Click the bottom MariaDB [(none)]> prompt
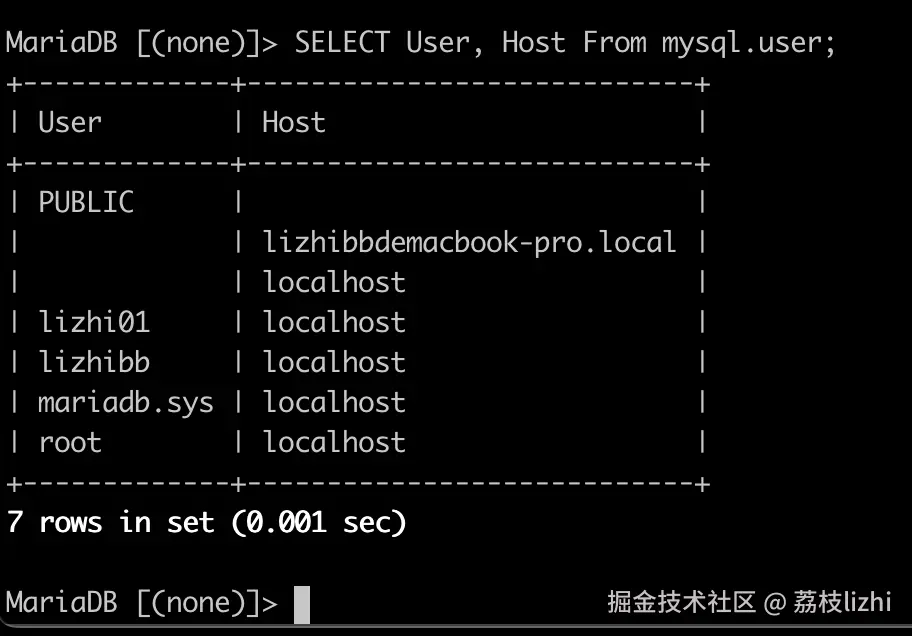Screen dimensions: 912x636 pyautogui.click(x=142, y=603)
